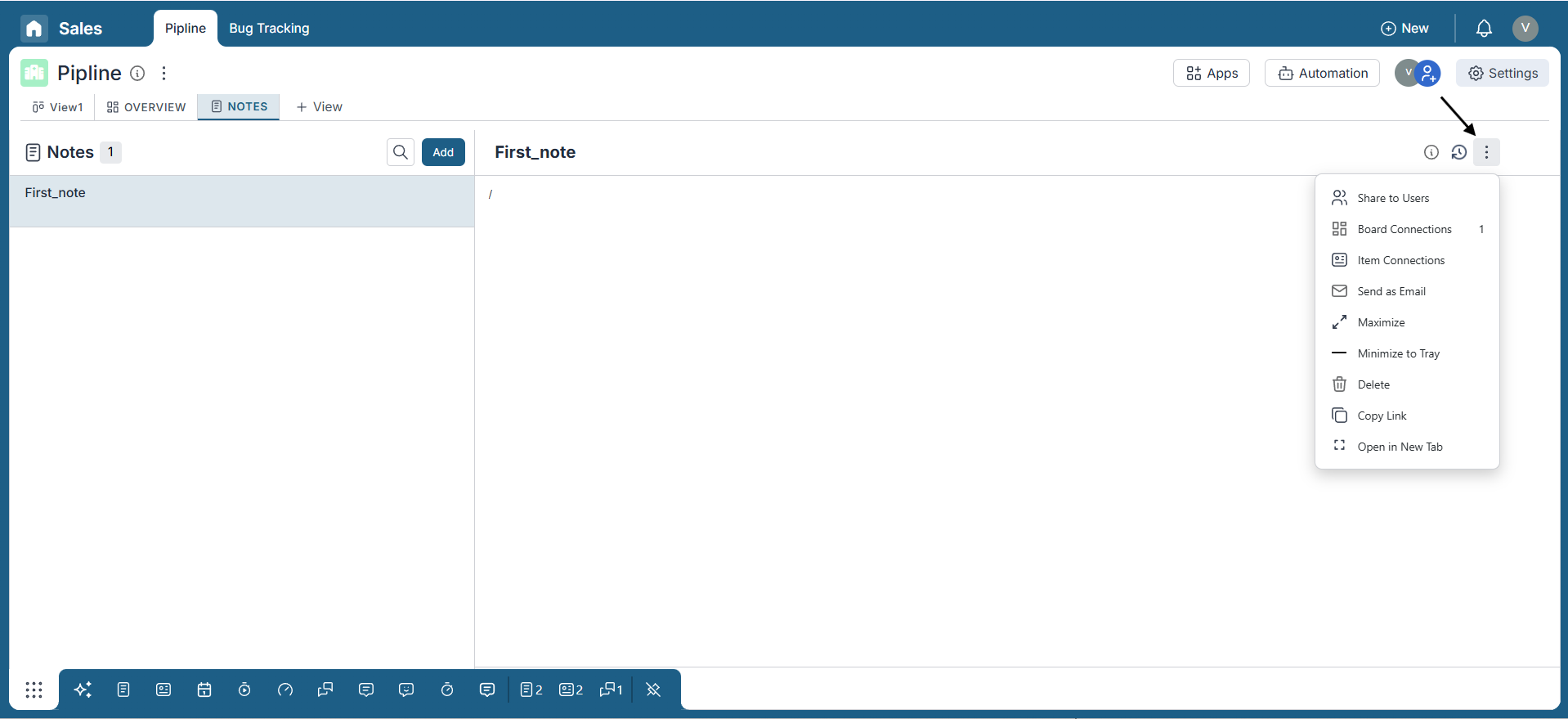1568x719 pixels.
Task: Open the note version history
Action: [1459, 152]
